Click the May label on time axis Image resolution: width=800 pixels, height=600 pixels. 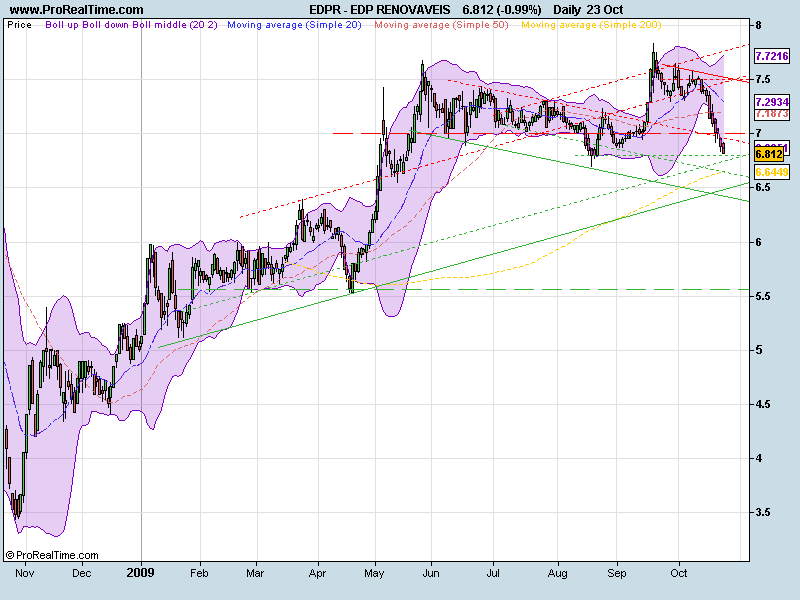pos(374,573)
